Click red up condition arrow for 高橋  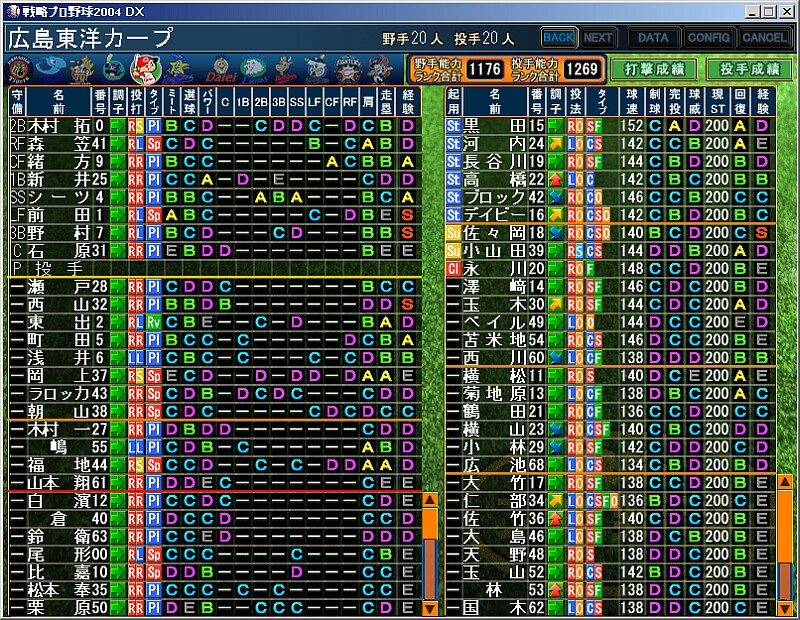(556, 180)
